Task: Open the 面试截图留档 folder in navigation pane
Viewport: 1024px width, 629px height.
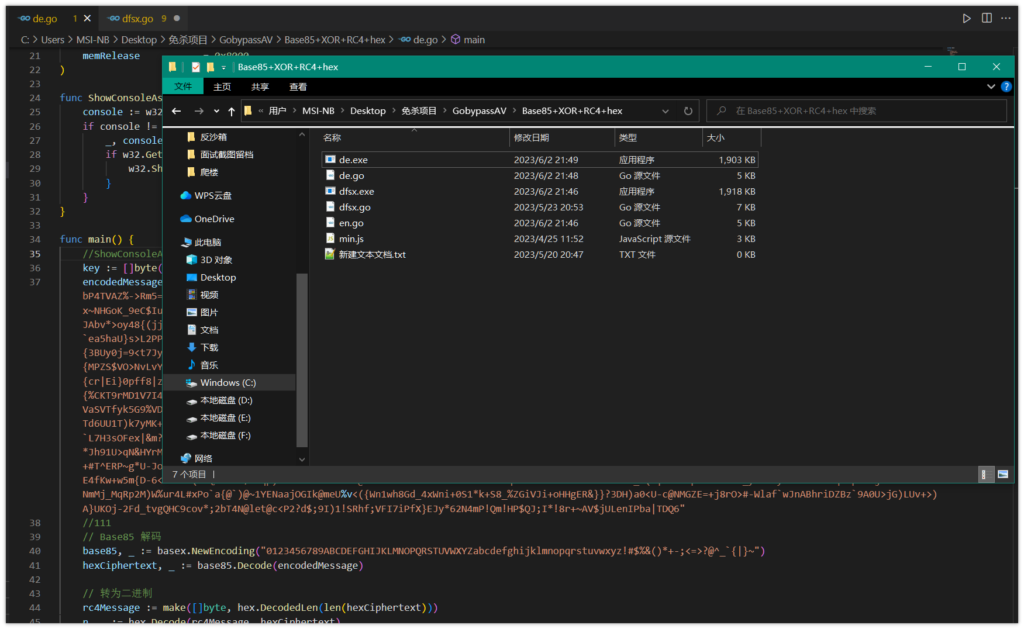Action: pyautogui.click(x=220, y=155)
